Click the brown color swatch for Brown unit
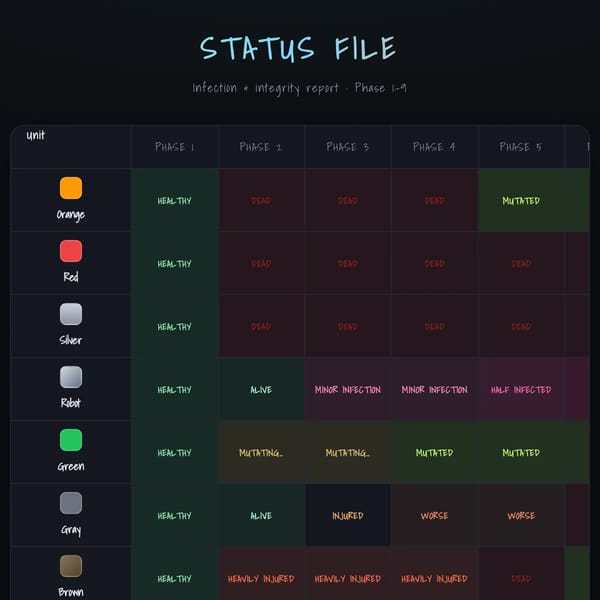This screenshot has height=600, width=600. (71, 566)
